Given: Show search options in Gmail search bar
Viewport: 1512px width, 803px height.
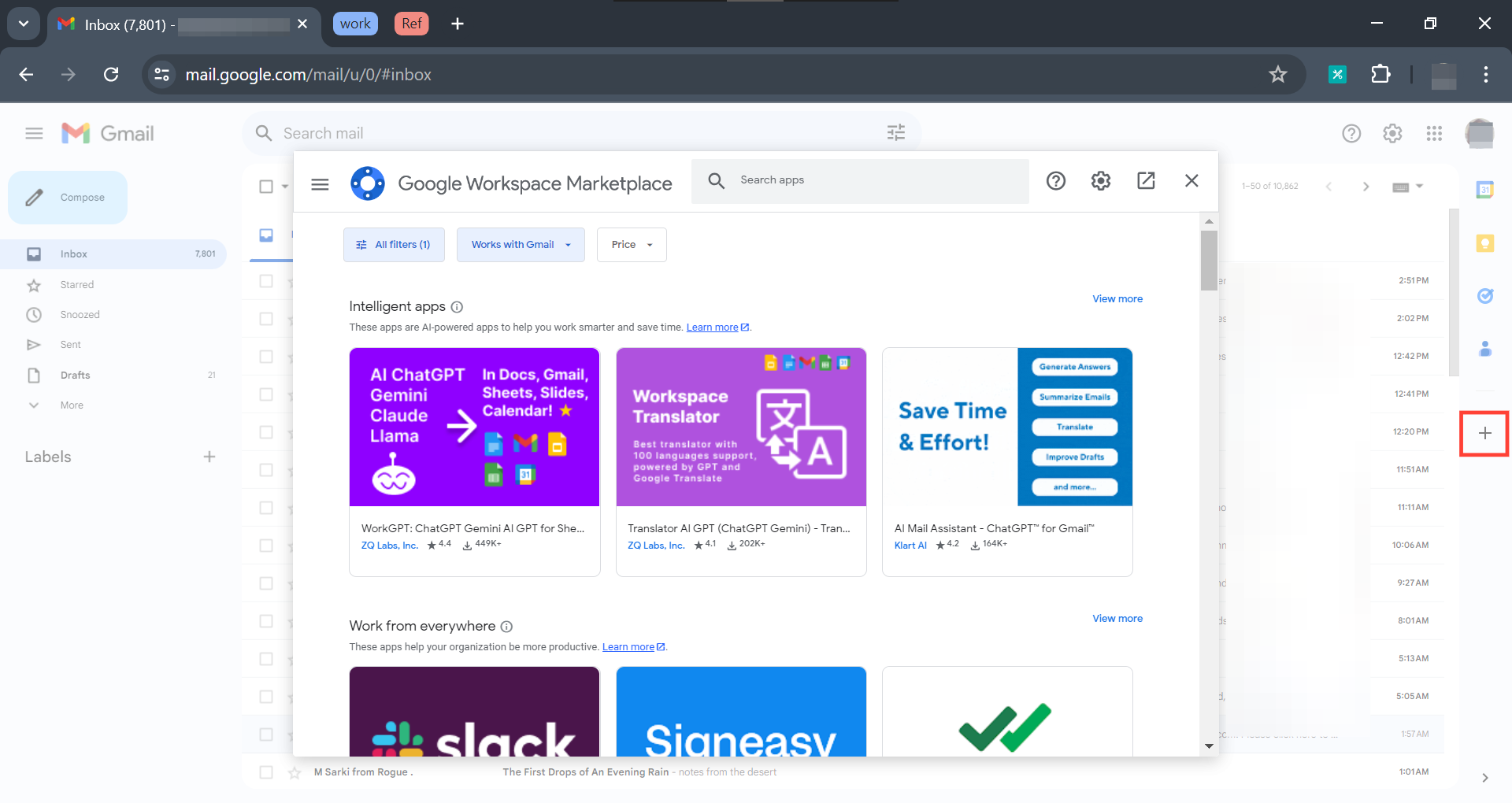Looking at the screenshot, I should (896, 133).
